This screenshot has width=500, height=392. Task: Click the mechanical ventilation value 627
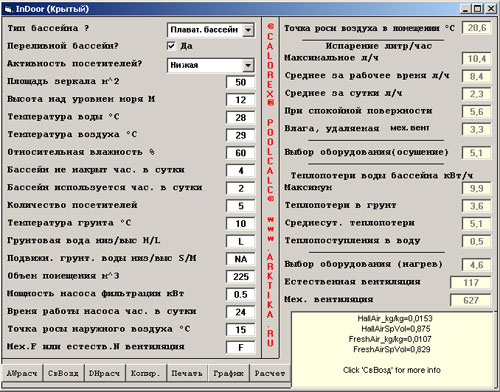[471, 300]
